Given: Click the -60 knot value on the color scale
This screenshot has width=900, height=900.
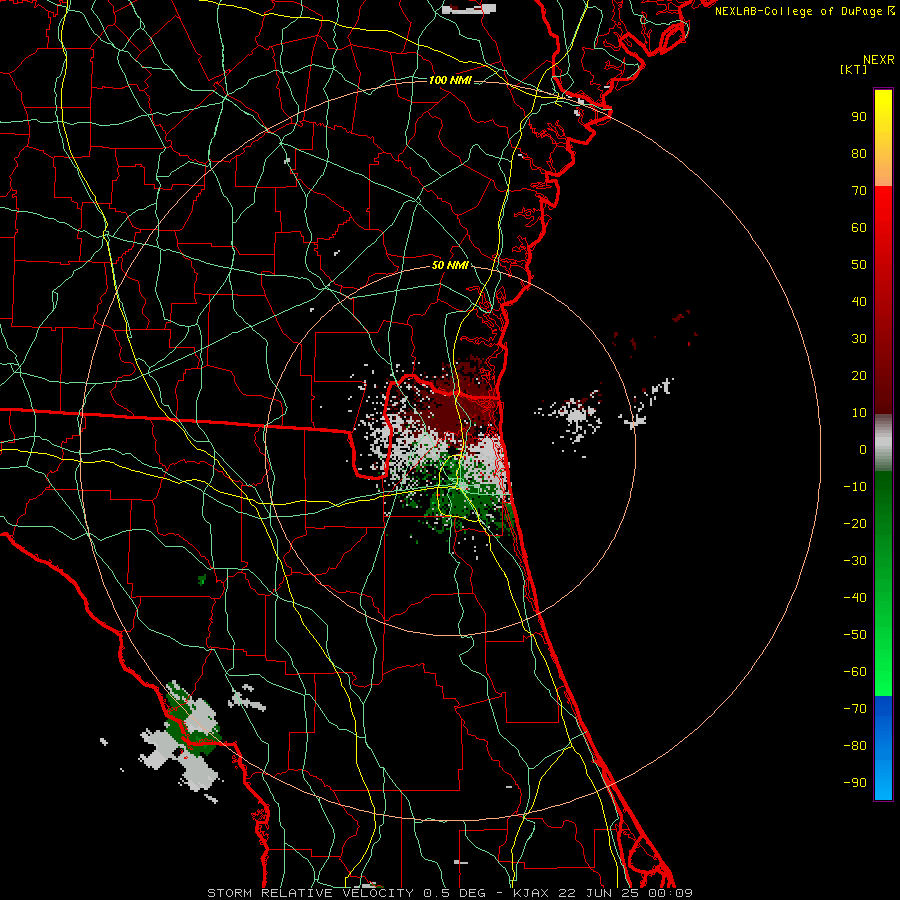Looking at the screenshot, I should coord(855,672).
